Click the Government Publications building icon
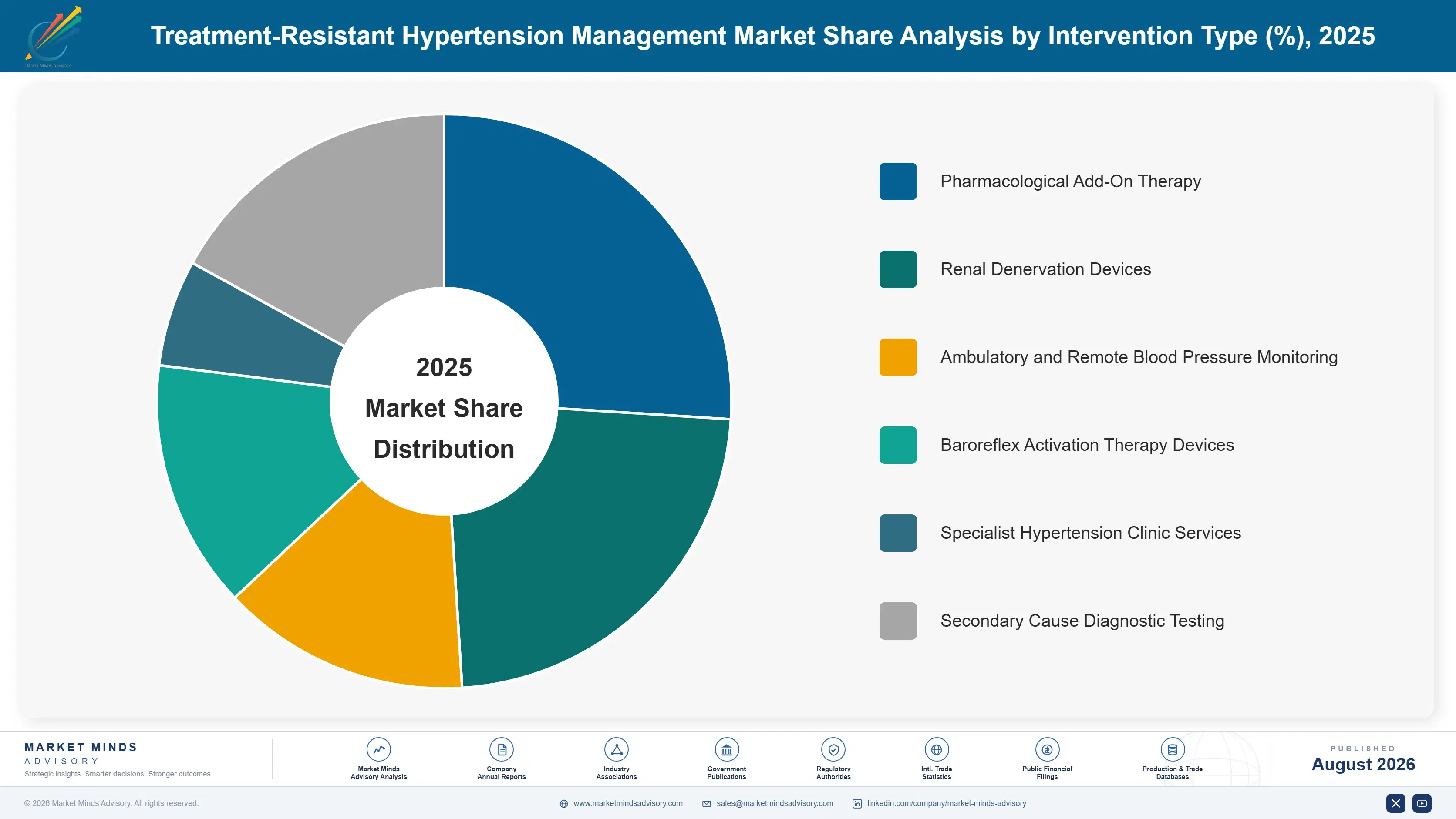The width and height of the screenshot is (1456, 819). (726, 749)
